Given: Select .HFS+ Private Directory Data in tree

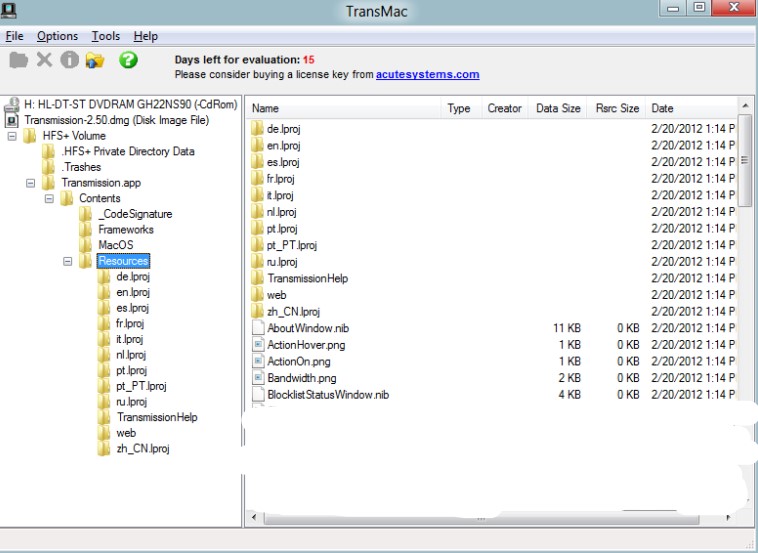Looking at the screenshot, I should click(128, 151).
